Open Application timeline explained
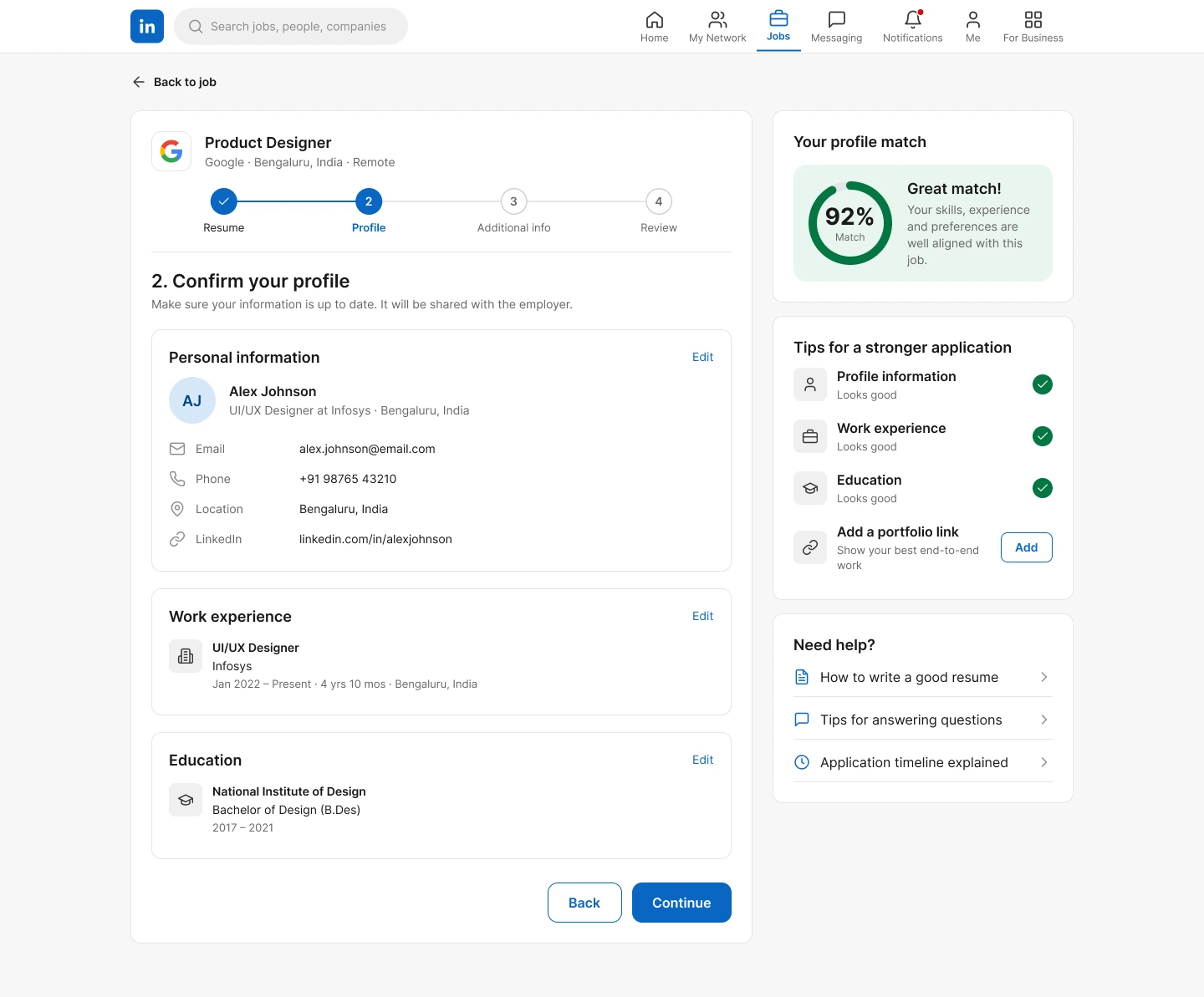Screen dimensions: 1204x997 click(922, 762)
